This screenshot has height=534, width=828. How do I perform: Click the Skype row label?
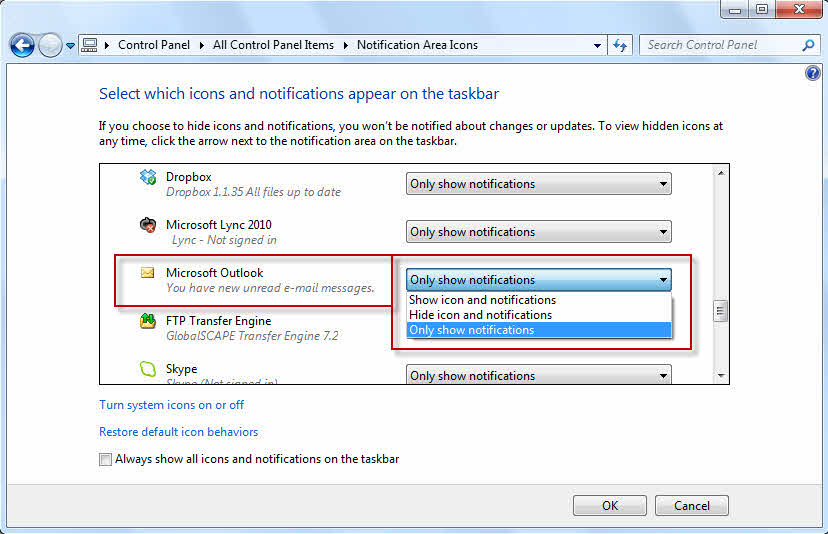pyautogui.click(x=182, y=369)
